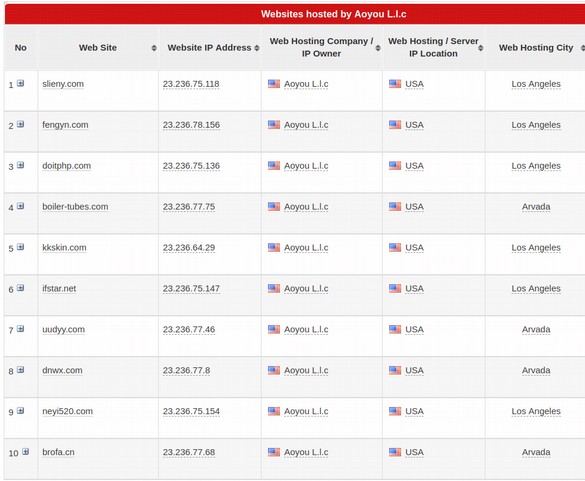Viewport: 585px width, 481px height.
Task: Open slieny.com link
Action: 63,84
